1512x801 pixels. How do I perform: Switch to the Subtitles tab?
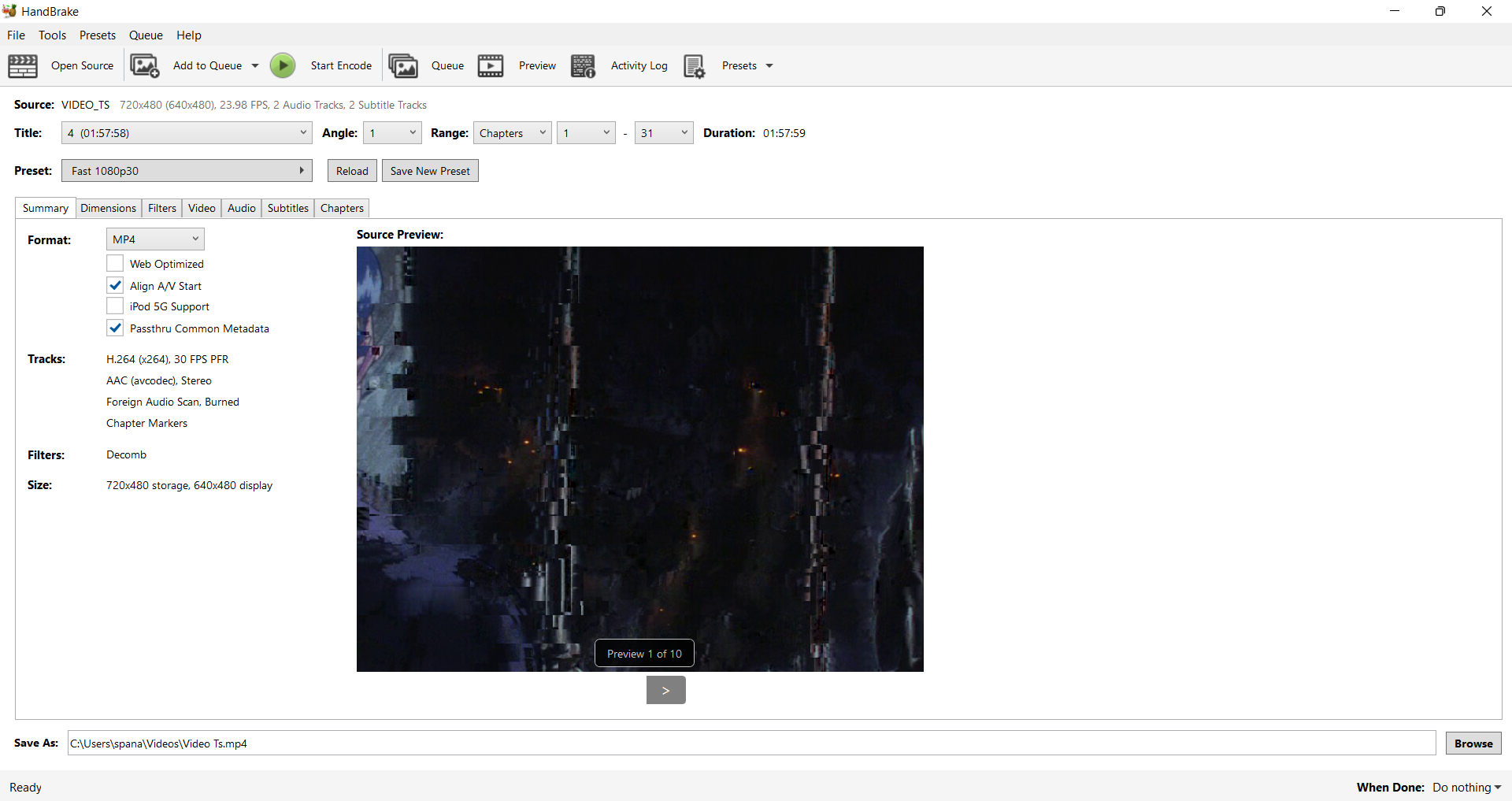tap(287, 208)
